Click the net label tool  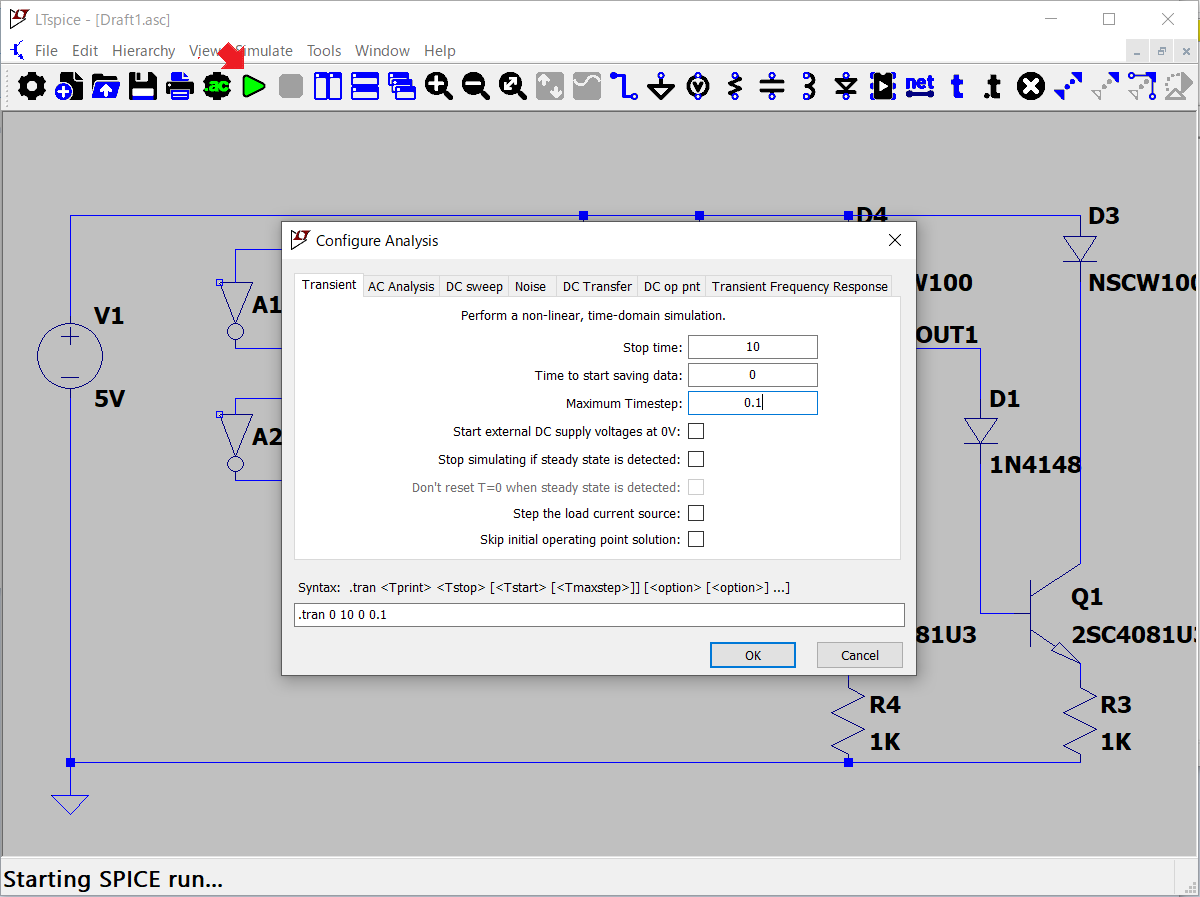(919, 87)
